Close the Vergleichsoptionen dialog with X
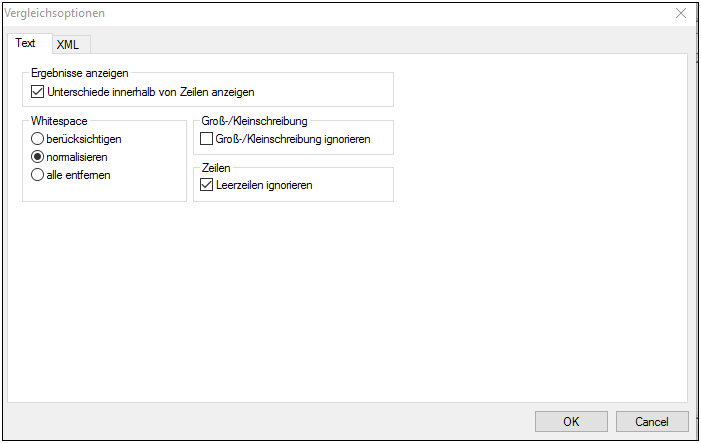 point(681,13)
